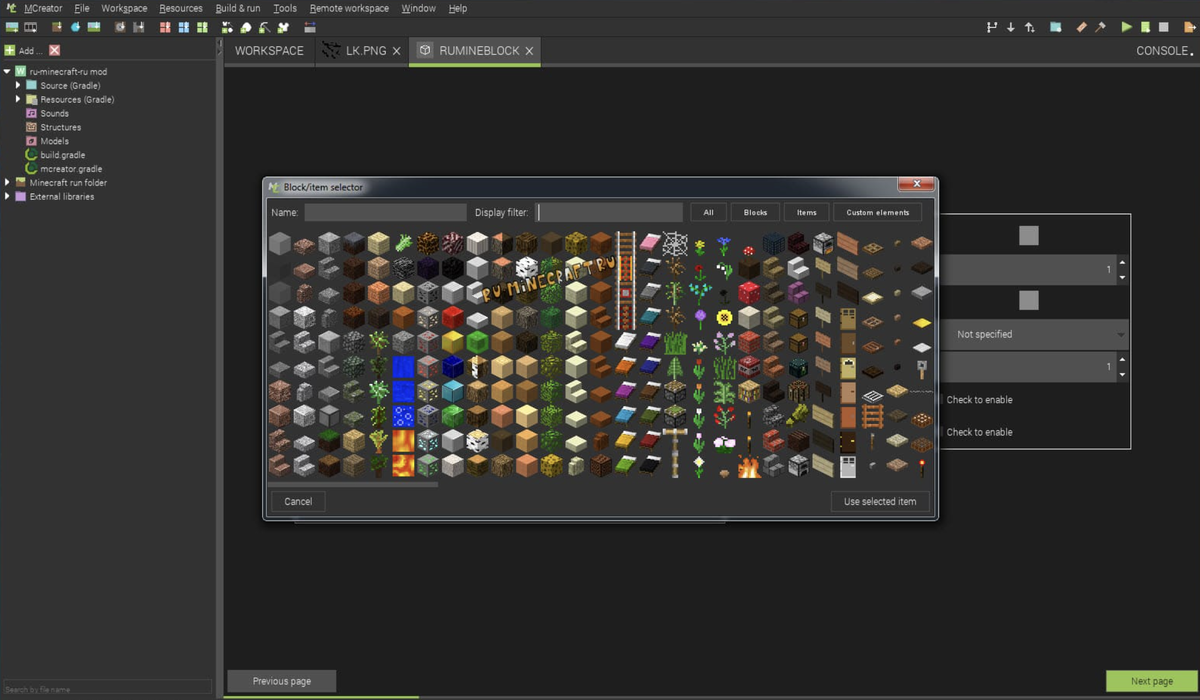Click the up arrow on the upper number field
This screenshot has width=1200, height=700.
click(1123, 263)
